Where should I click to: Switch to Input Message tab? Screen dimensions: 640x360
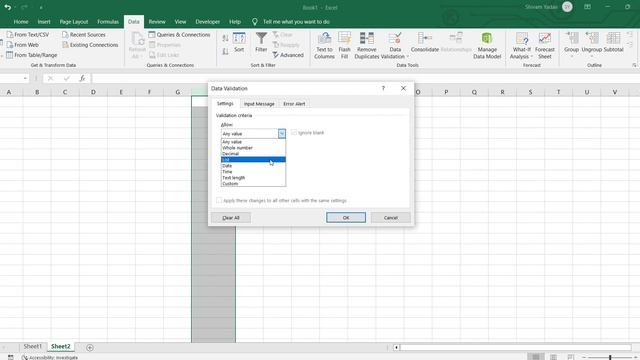click(x=259, y=104)
